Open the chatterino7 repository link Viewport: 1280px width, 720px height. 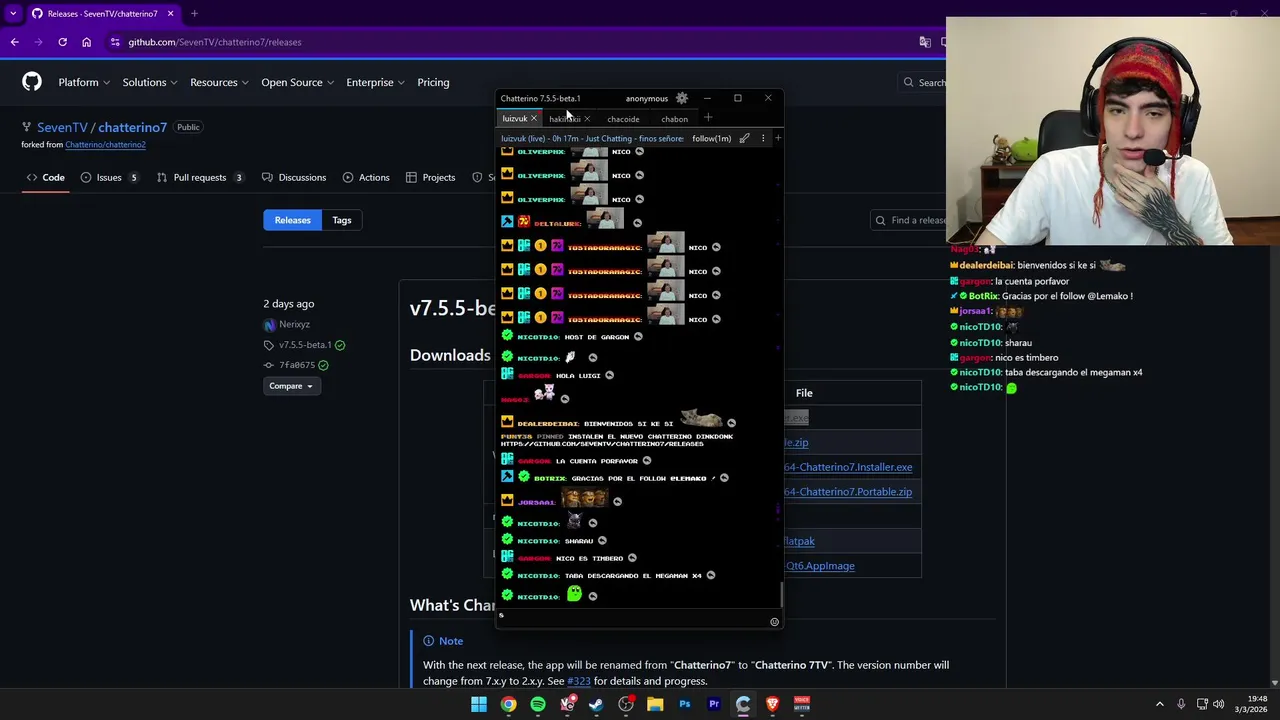coord(132,127)
